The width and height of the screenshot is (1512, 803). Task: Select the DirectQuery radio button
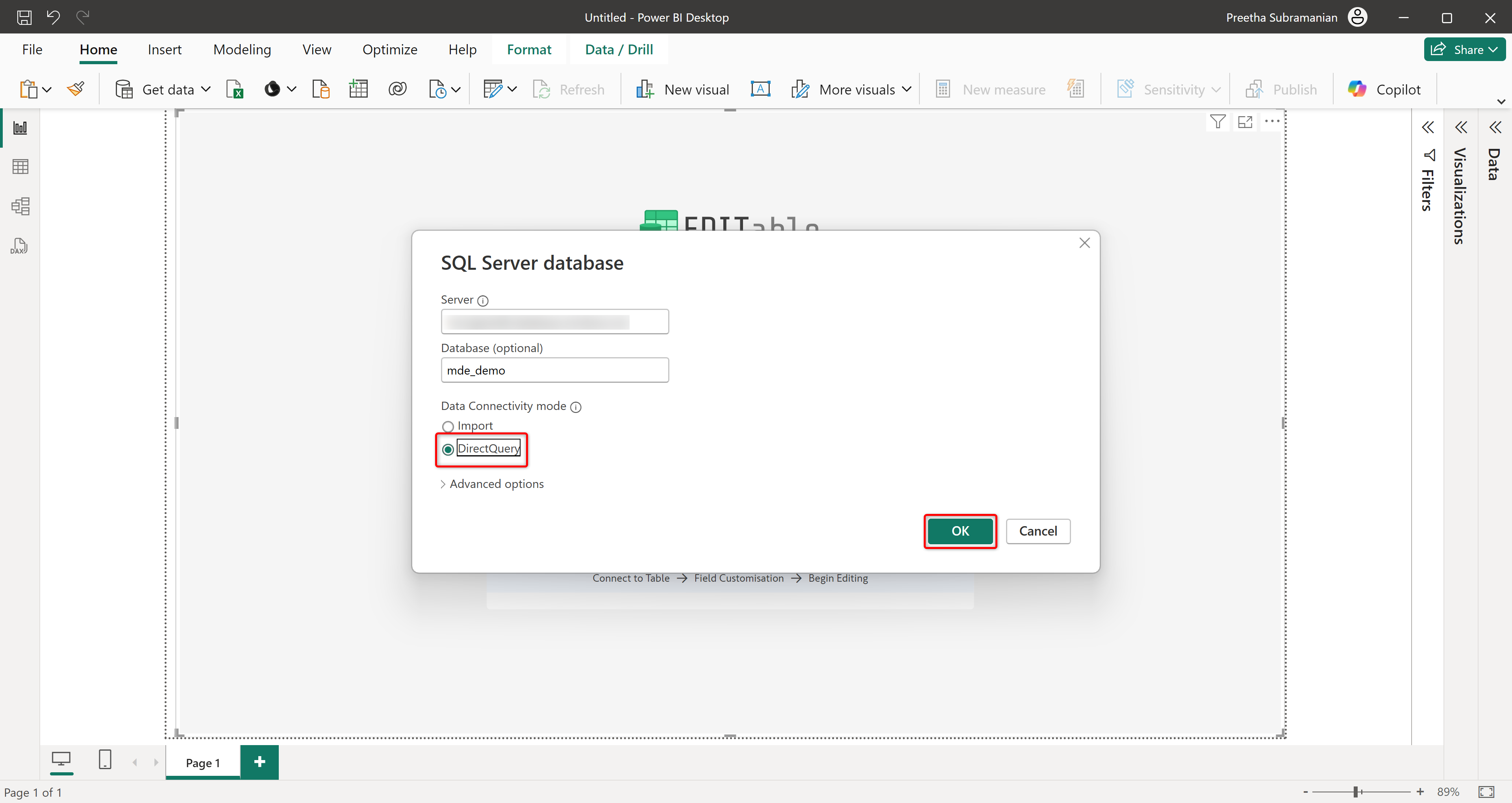[x=448, y=449]
